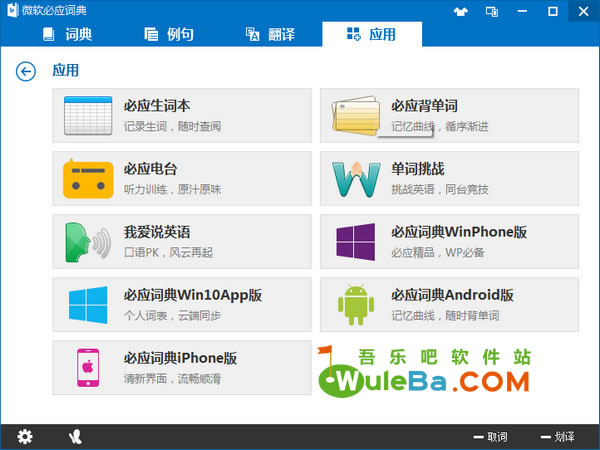The image size is (600, 450).
Task: Maximize the dictionary window
Action: 553,11
